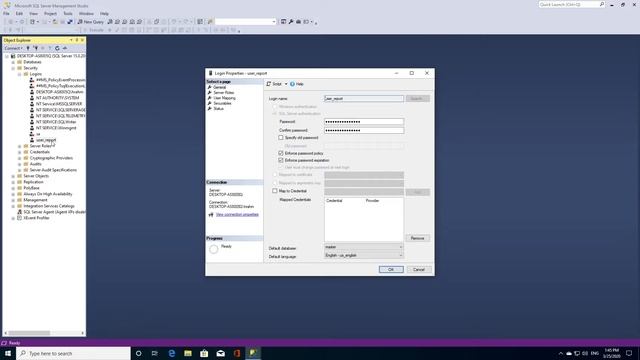The image size is (640, 360).
Task: Click OK in Login Properties dialog
Action: (391, 269)
